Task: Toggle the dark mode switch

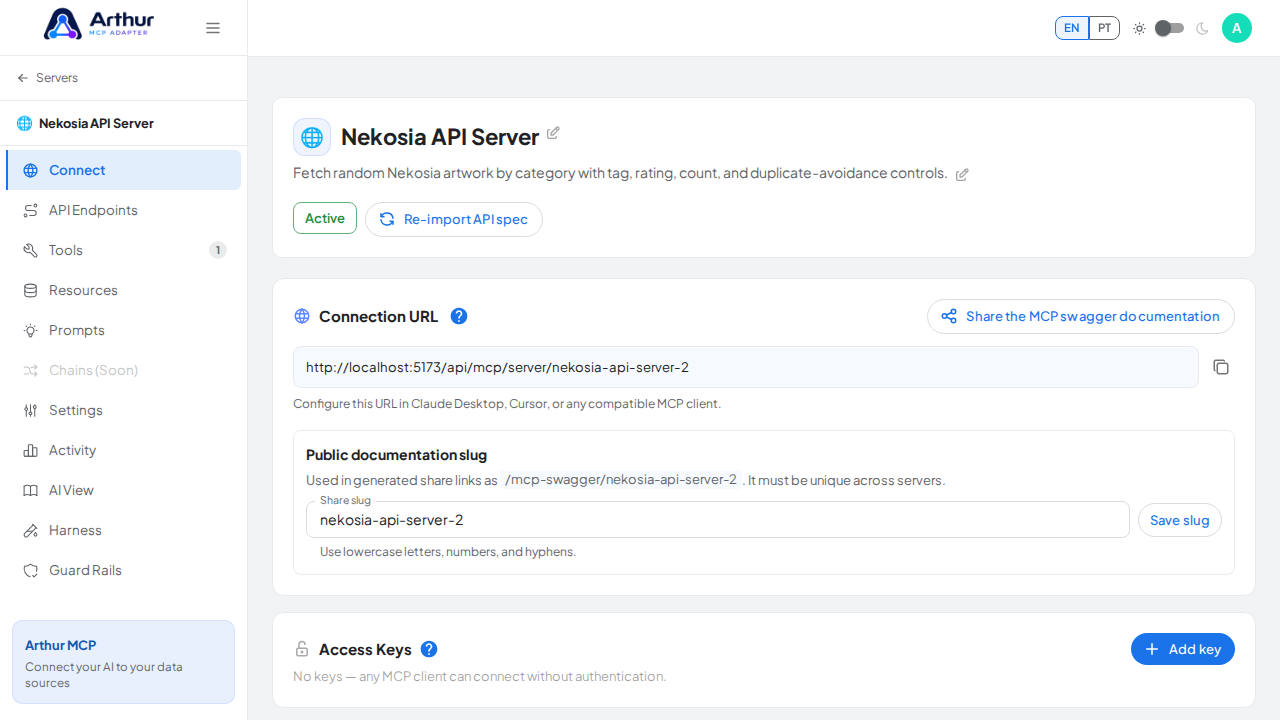Action: (x=1169, y=28)
